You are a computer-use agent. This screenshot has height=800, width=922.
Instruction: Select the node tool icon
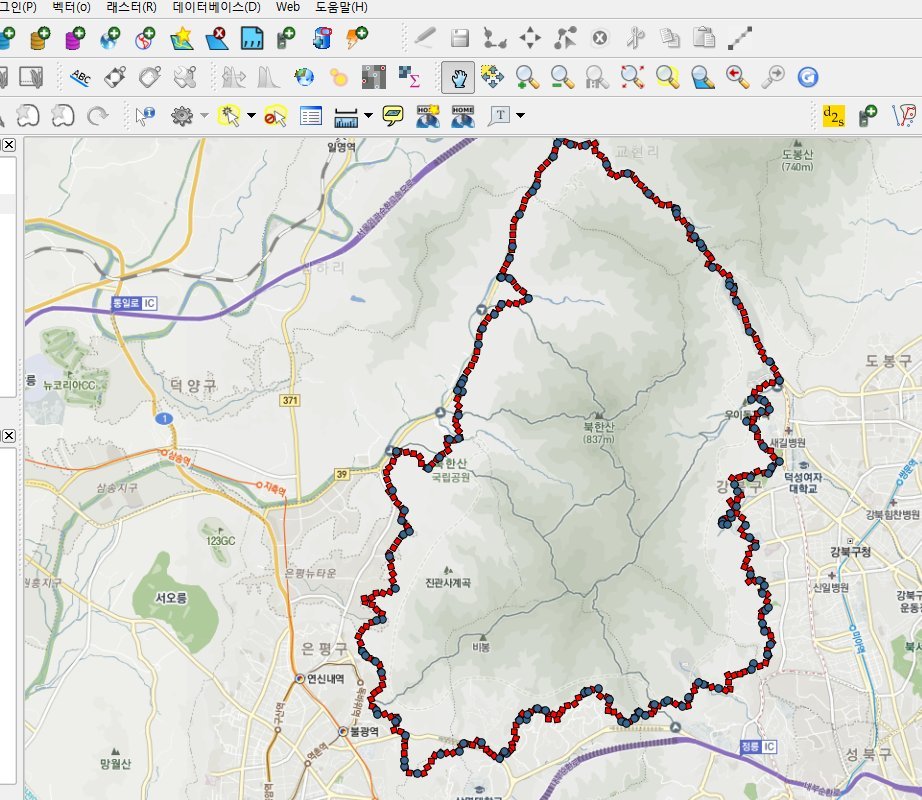tap(565, 38)
